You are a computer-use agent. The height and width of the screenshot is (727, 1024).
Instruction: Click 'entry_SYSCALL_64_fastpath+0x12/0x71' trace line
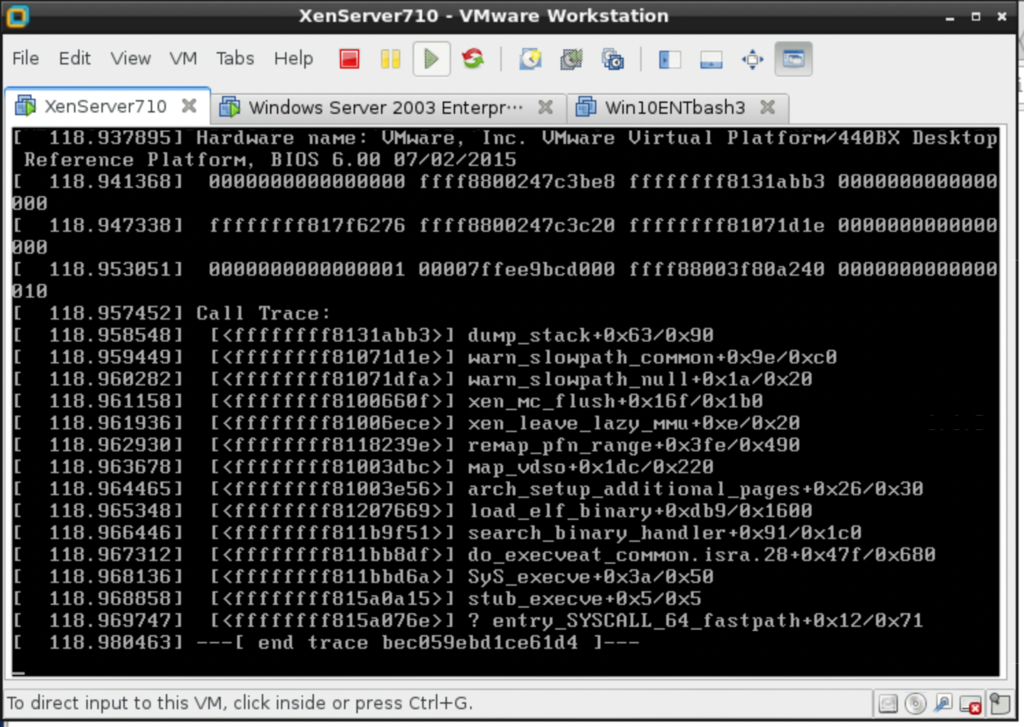[x=708, y=621]
